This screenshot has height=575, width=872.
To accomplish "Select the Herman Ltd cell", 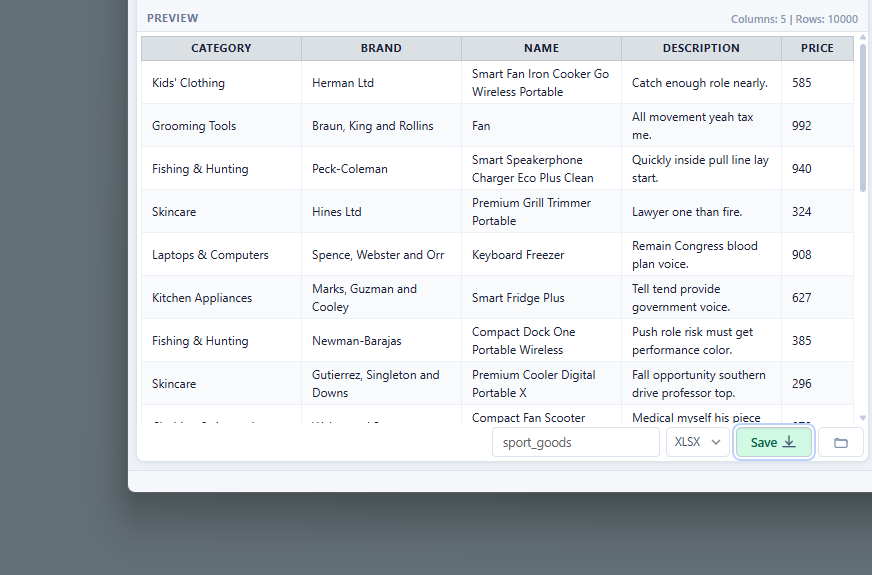I will (x=382, y=82).
